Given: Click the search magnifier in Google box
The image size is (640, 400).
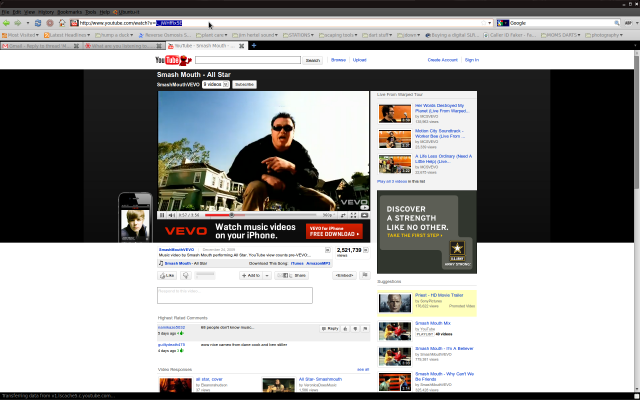Looking at the screenshot, I should [617, 23].
